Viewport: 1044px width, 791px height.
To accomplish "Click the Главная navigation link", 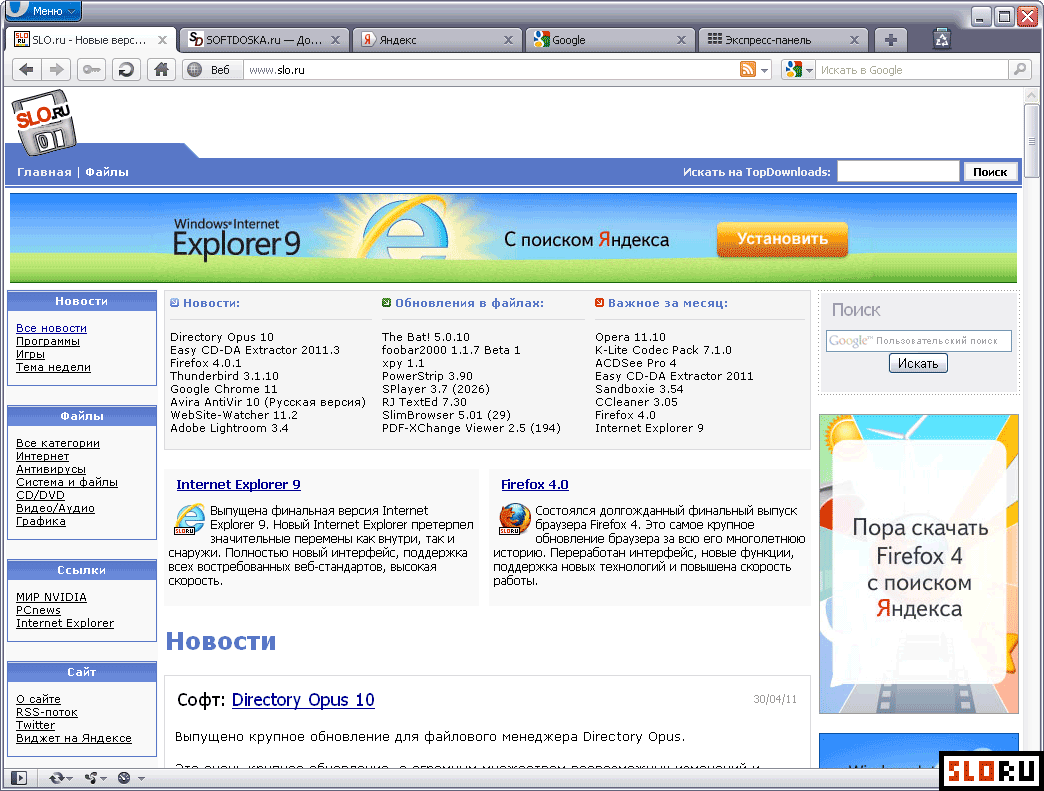I will (x=44, y=172).
